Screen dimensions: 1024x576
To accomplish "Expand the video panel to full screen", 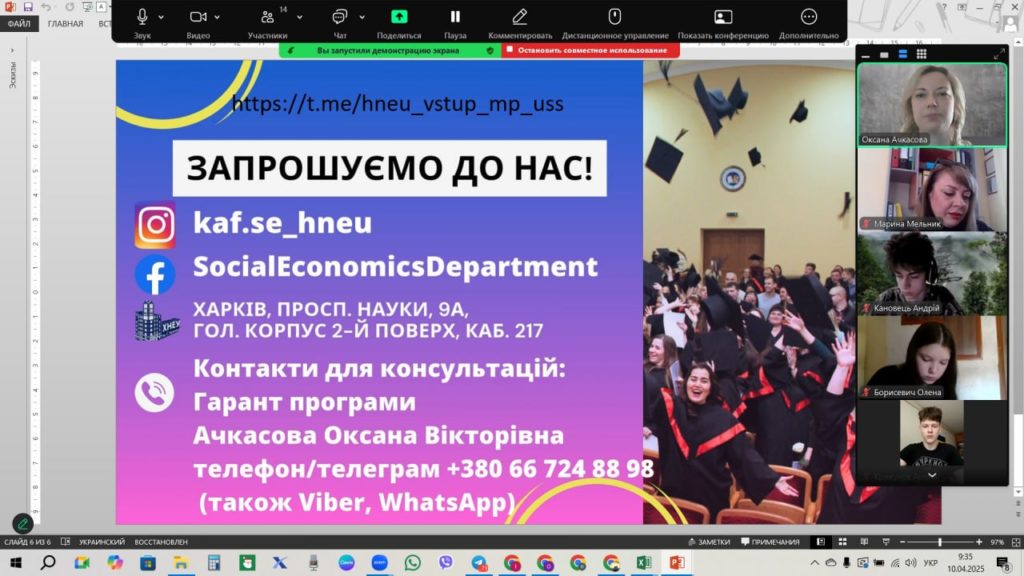I will click(x=999, y=55).
